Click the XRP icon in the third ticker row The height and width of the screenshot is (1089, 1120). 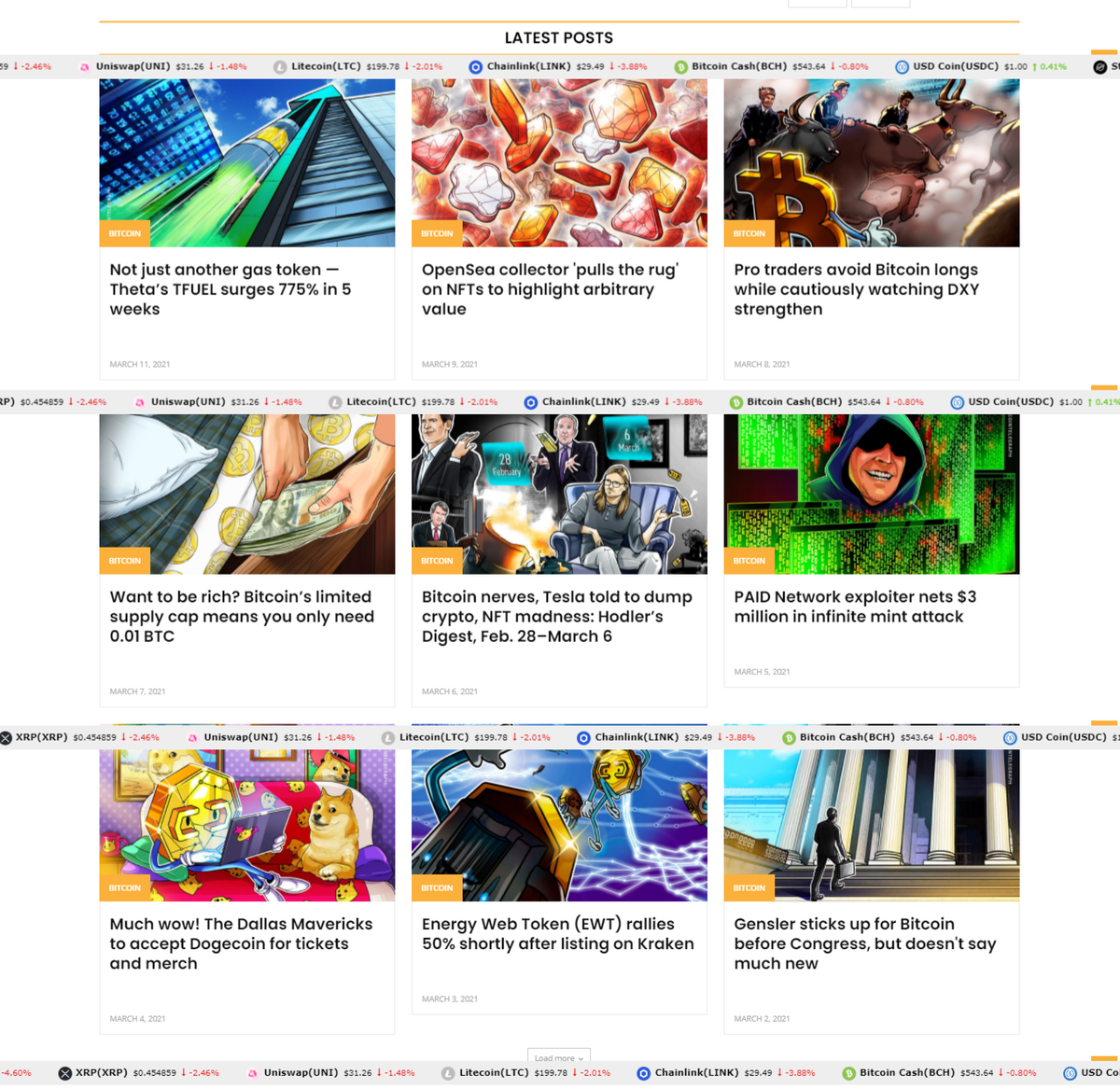6,736
